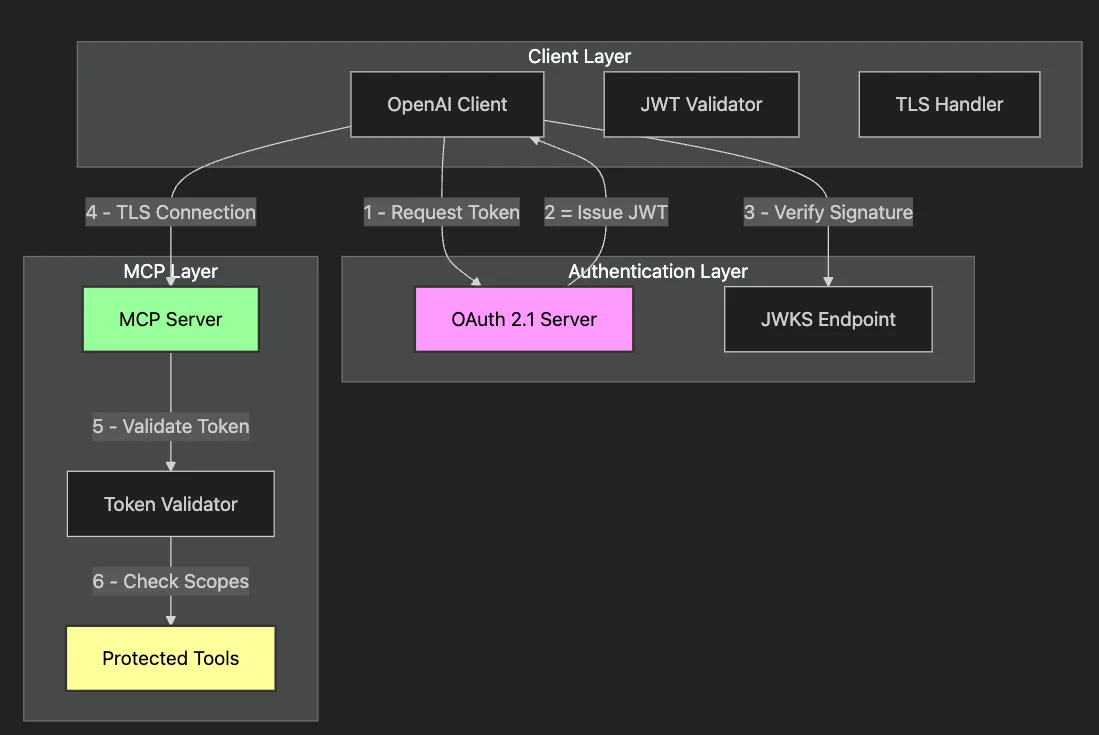The height and width of the screenshot is (735, 1099).
Task: Select the Token Validator node
Action: 170,503
